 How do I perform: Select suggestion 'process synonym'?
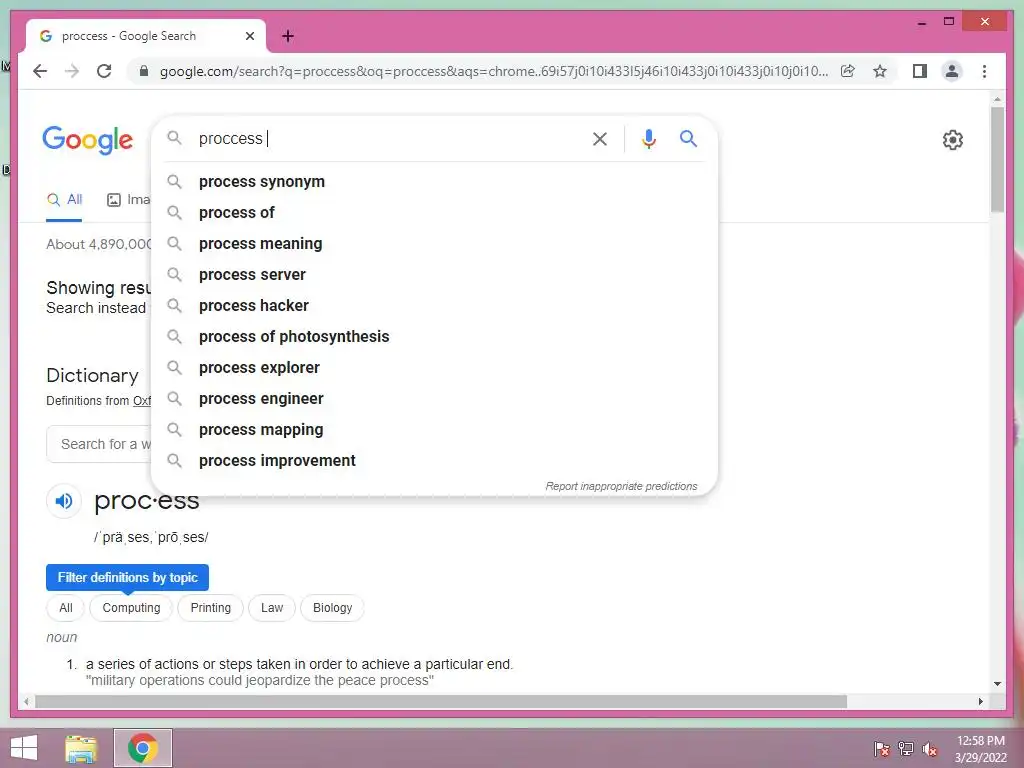tap(434, 182)
